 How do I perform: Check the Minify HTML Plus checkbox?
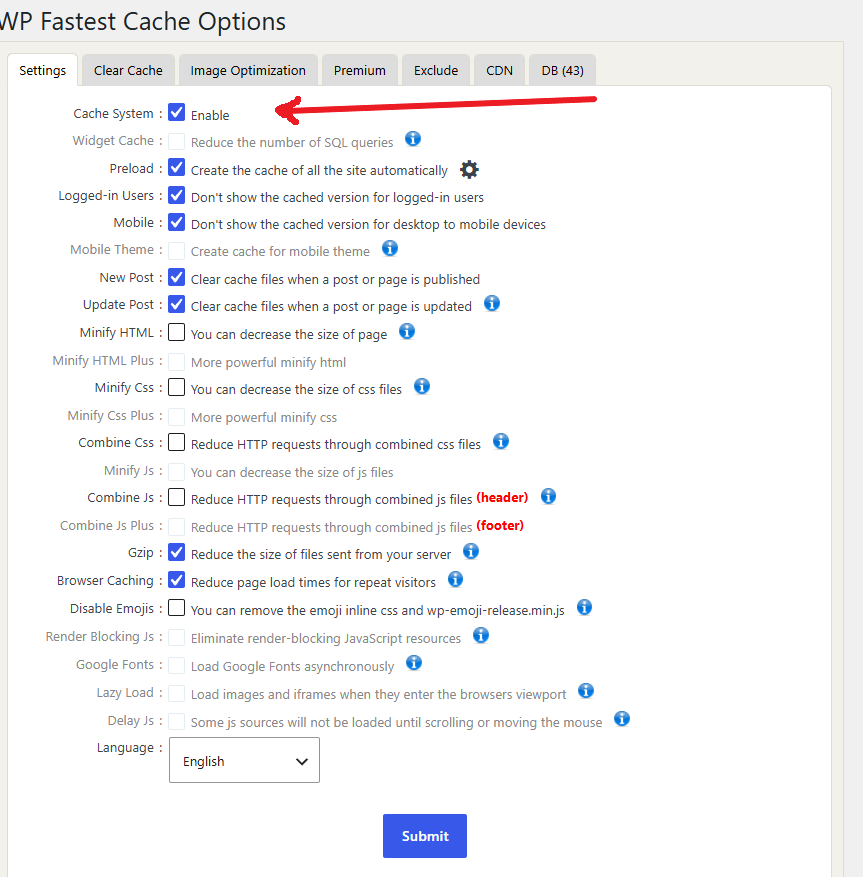[x=177, y=361]
